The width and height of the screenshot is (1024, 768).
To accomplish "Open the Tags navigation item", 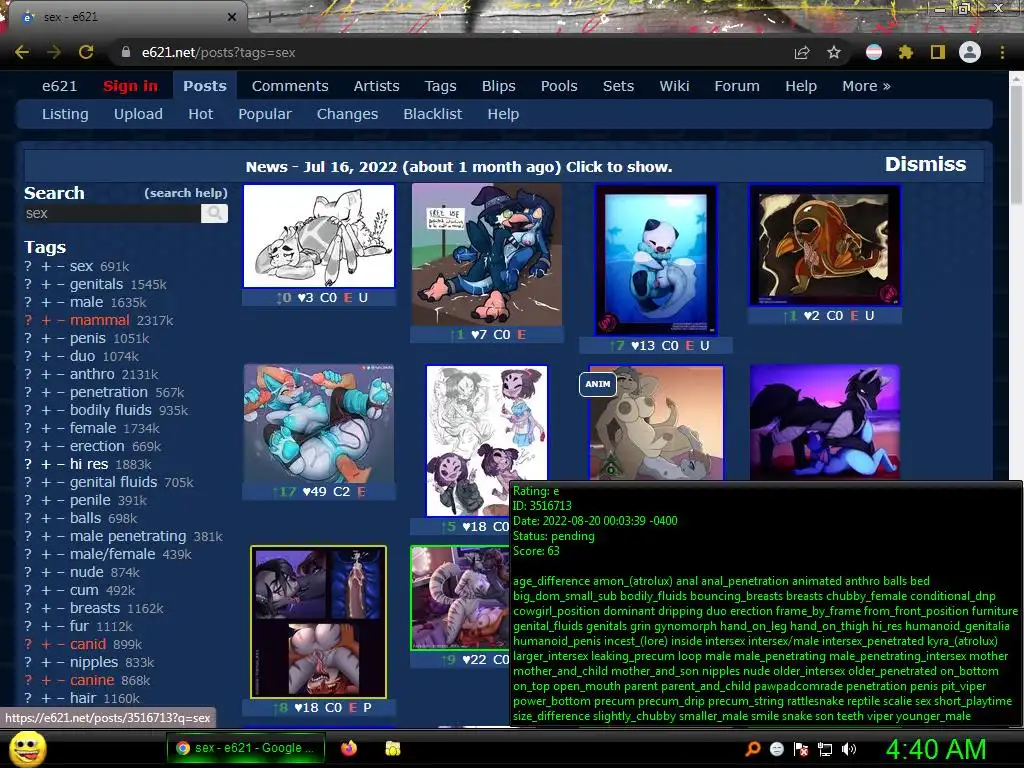I will tap(440, 86).
